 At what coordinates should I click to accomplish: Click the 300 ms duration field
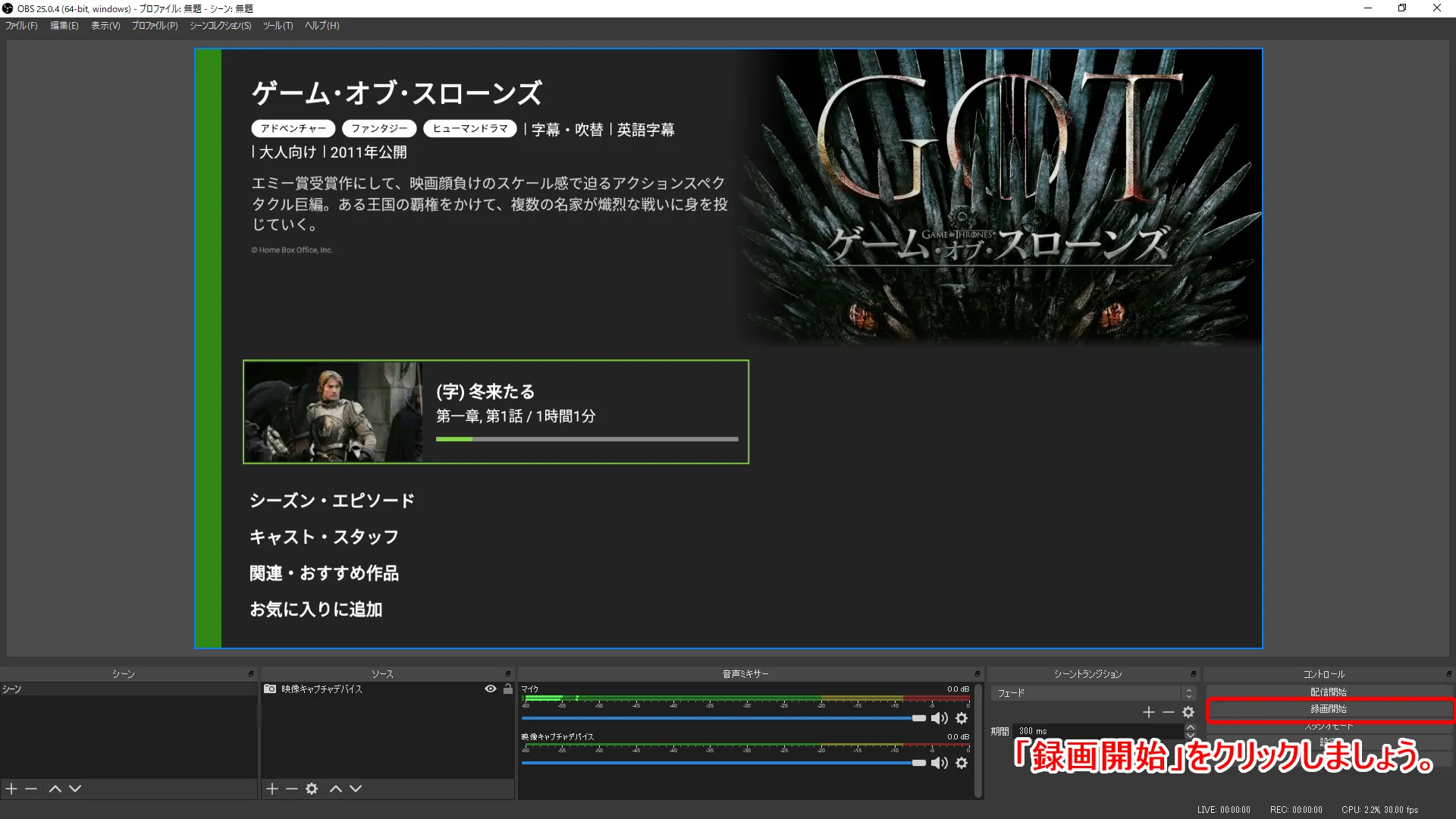1100,731
